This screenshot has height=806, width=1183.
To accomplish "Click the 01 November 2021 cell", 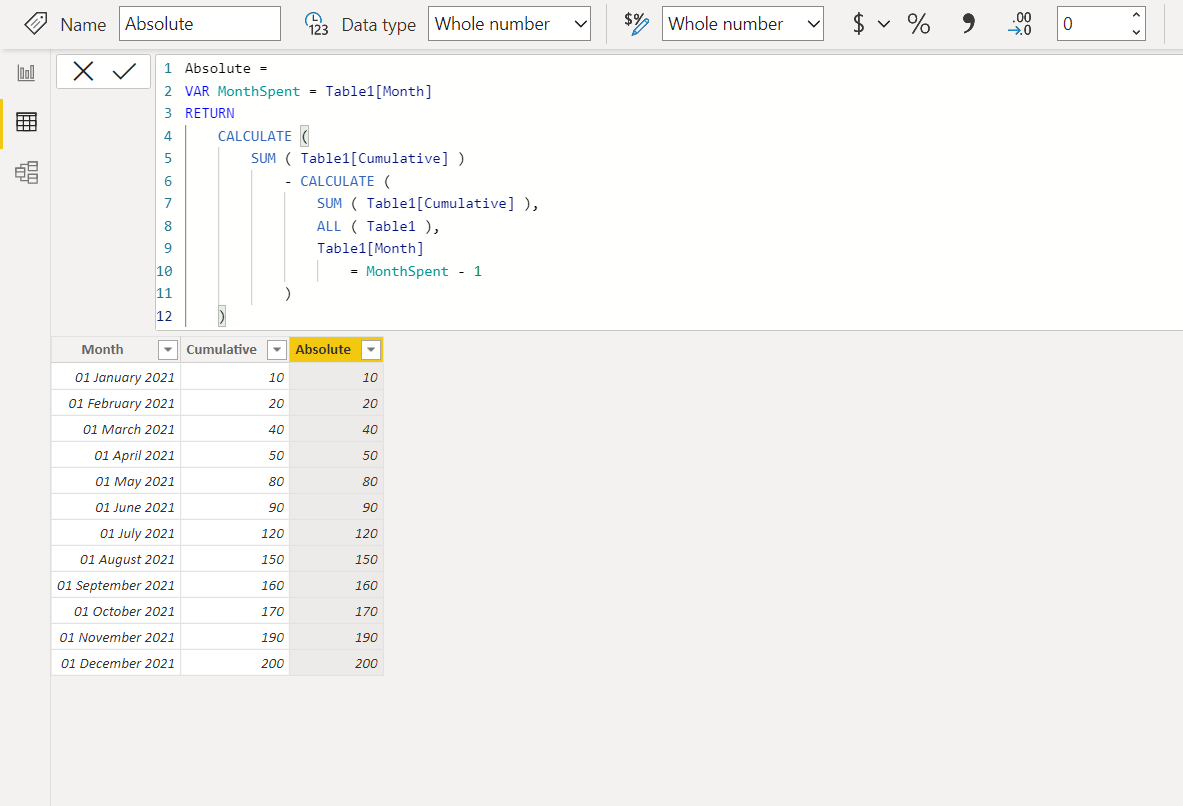I will click(116, 637).
